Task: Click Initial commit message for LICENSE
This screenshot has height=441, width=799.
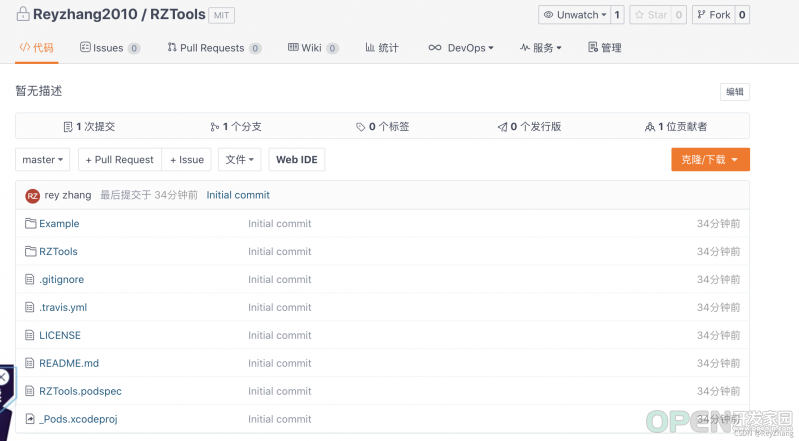Action: pyautogui.click(x=280, y=335)
